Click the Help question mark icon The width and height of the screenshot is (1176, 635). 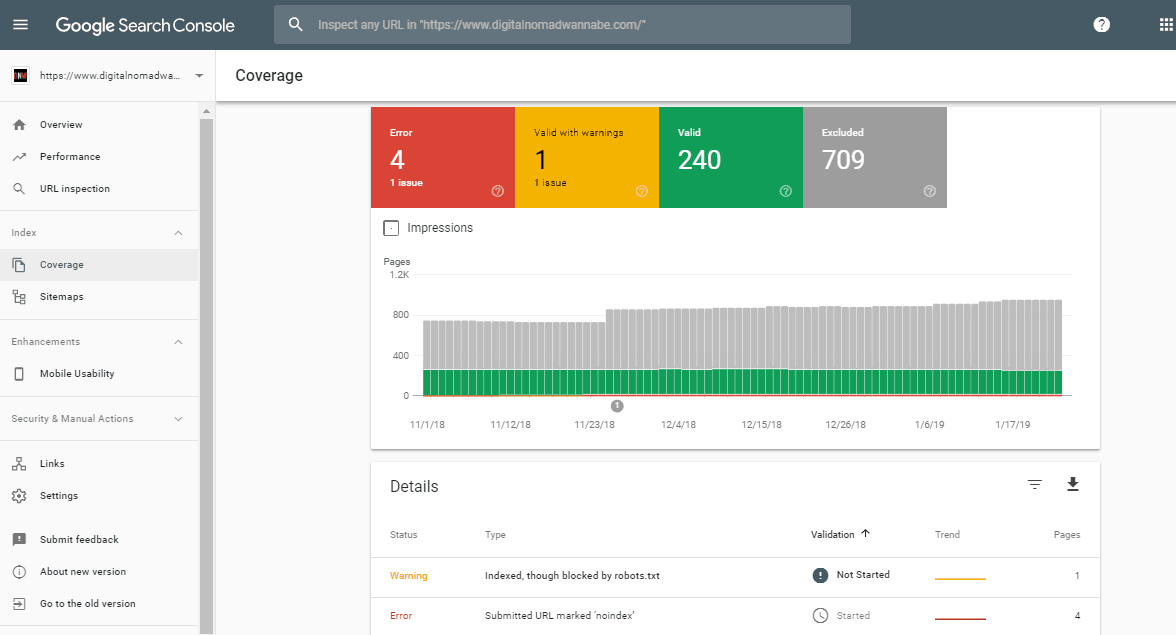[1101, 25]
